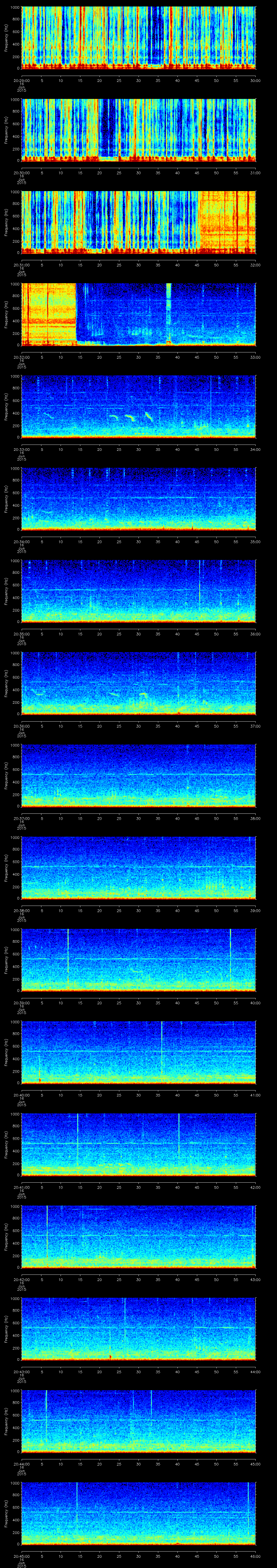277x1568 pixels.
Task: Click the 20:38:00 start time label
Action: pos(21,910)
